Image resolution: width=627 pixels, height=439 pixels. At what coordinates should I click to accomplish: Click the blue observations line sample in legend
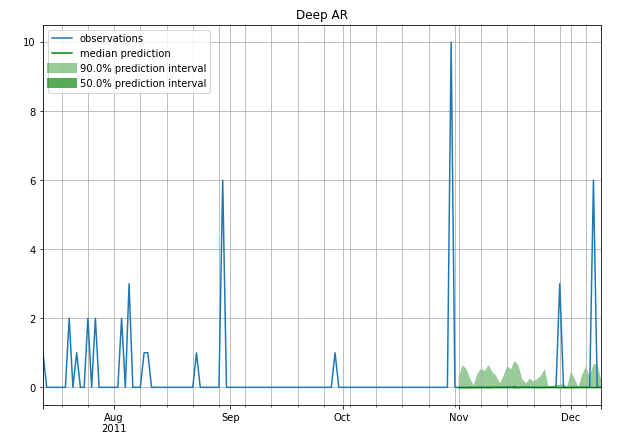tap(61, 38)
